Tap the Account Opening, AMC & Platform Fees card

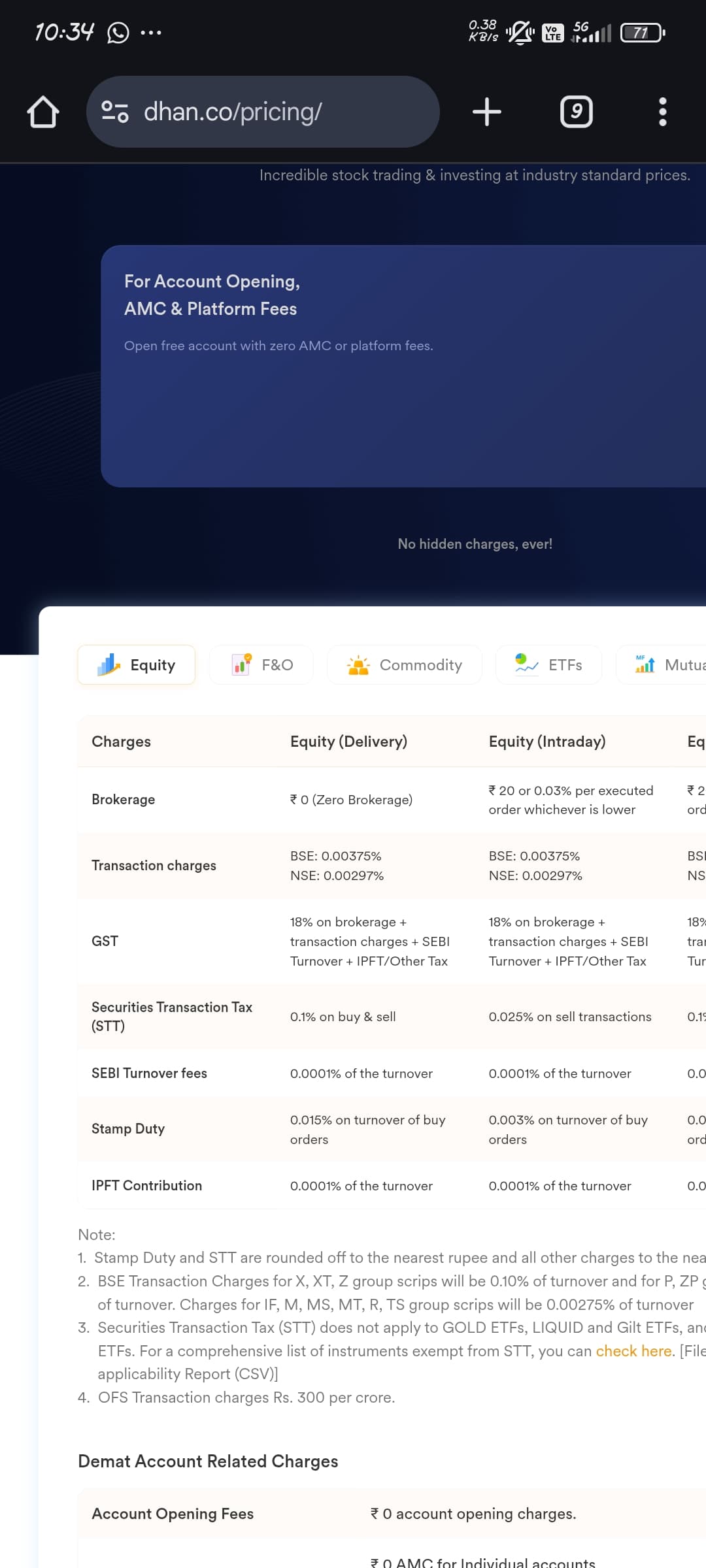[x=403, y=366]
